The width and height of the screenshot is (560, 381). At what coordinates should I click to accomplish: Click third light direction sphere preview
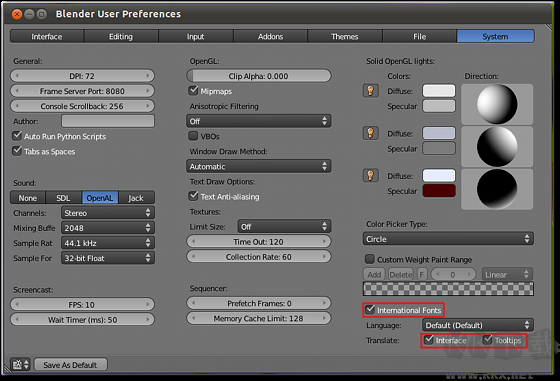[497, 189]
